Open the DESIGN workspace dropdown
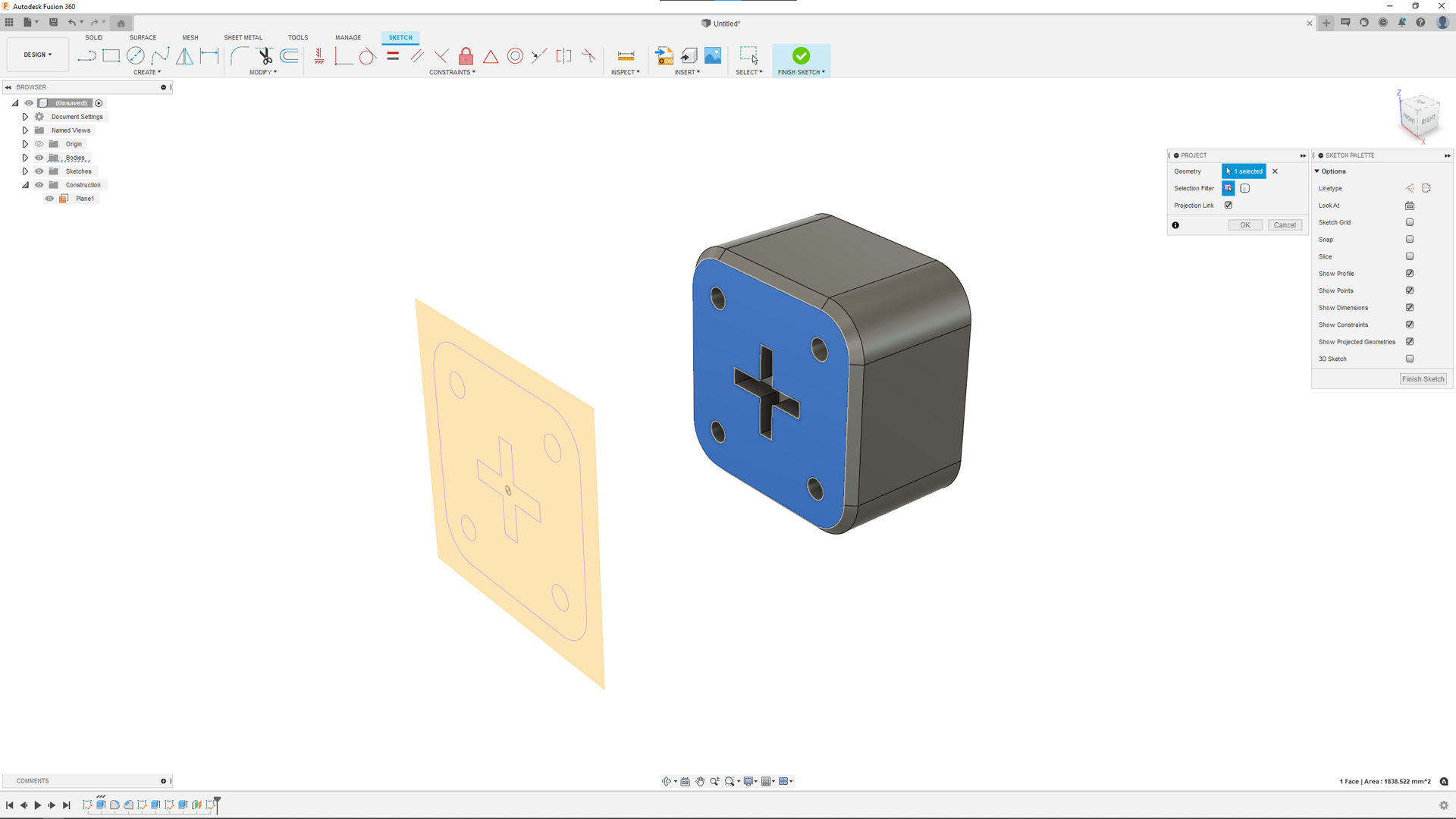Viewport: 1456px width, 819px height. tap(38, 55)
